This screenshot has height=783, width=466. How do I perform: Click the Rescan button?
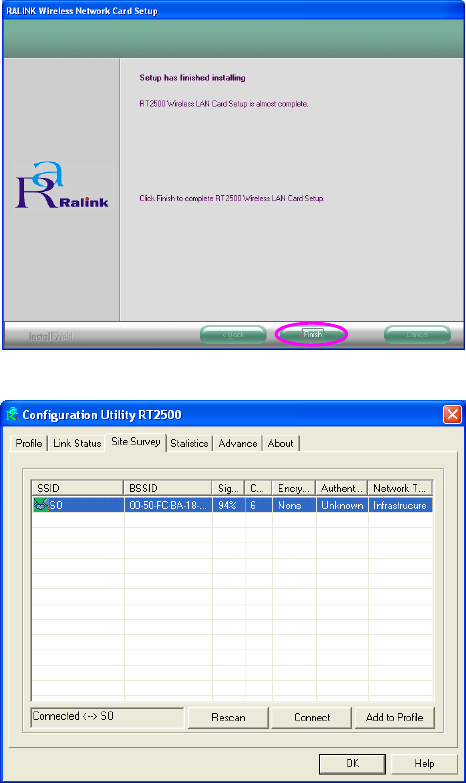click(228, 718)
